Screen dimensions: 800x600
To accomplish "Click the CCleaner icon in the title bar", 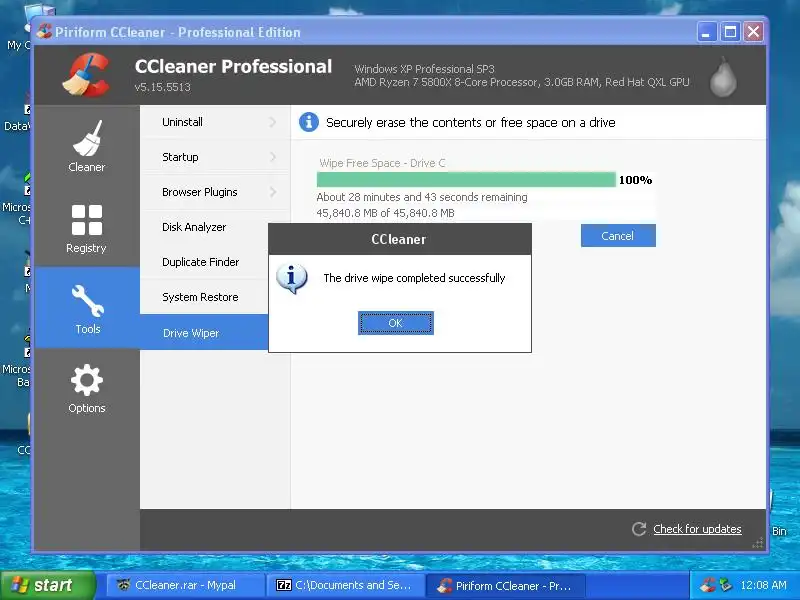I will (44, 32).
